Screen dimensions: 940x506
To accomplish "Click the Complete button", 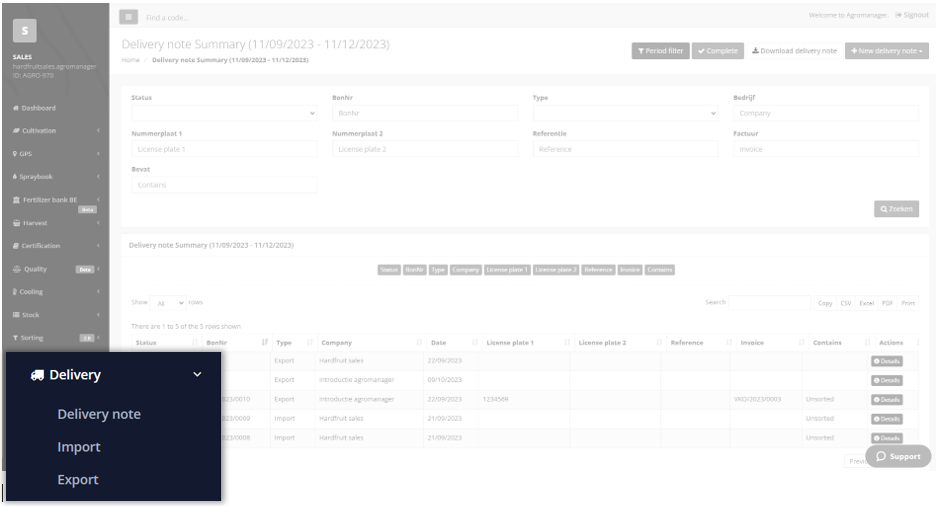I will pos(718,51).
